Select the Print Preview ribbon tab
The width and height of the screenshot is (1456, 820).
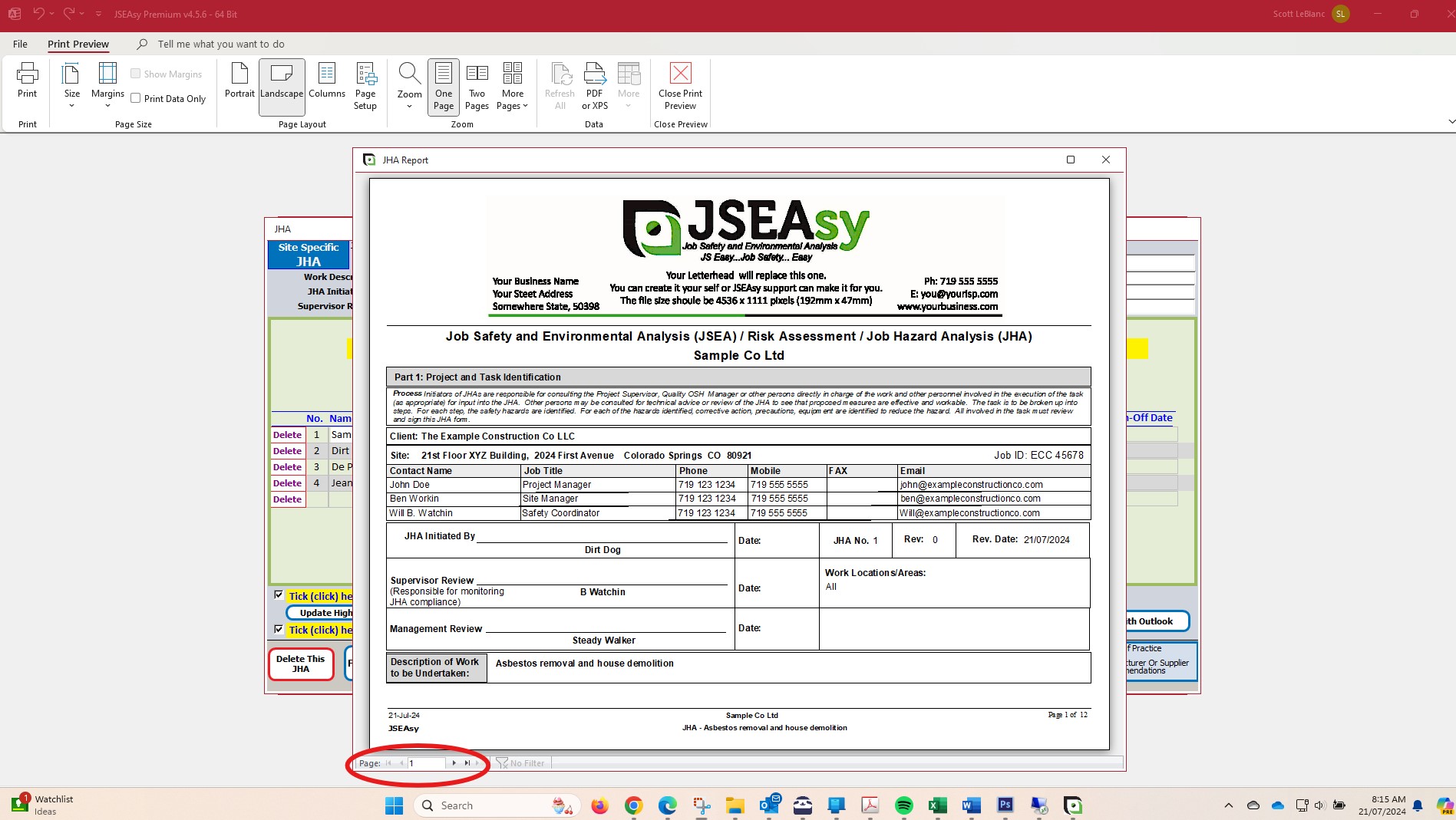78,44
